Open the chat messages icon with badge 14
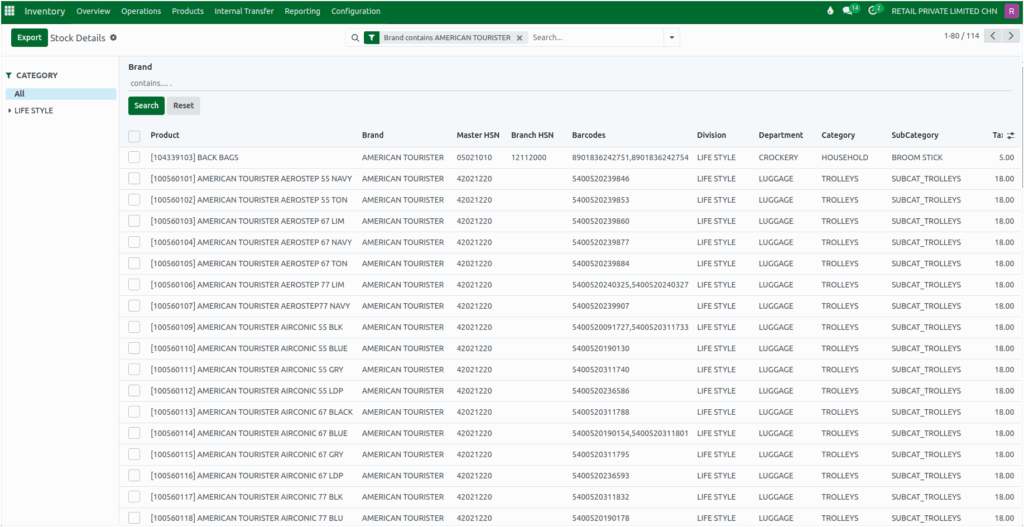This screenshot has height=527, width=1024. (x=850, y=10)
